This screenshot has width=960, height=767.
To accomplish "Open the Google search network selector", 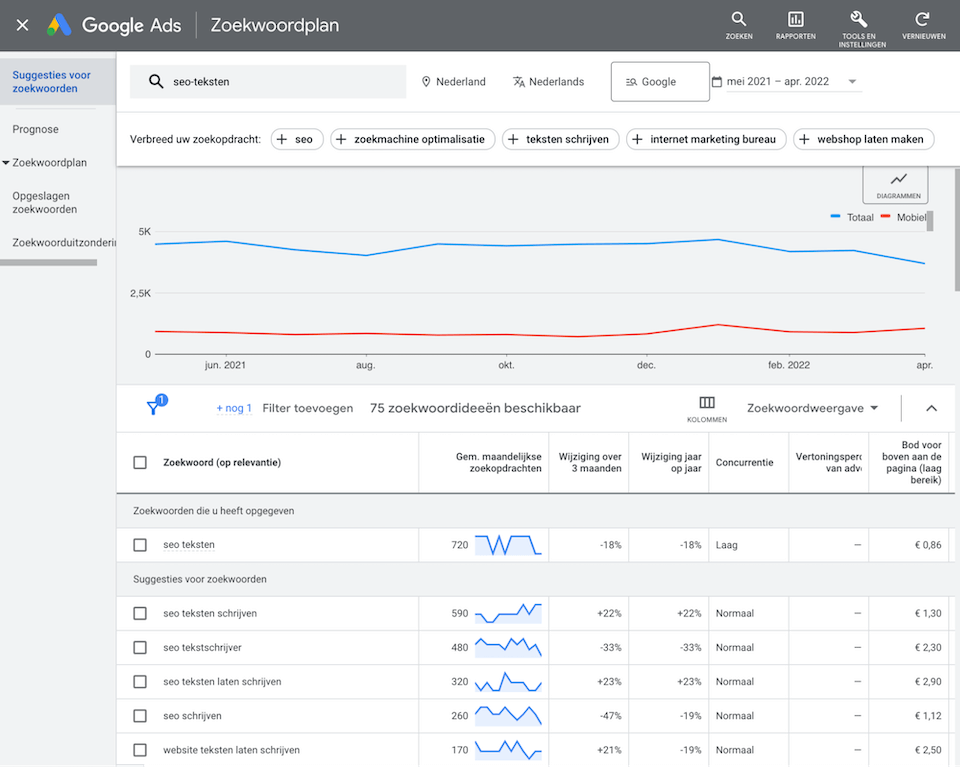I will pyautogui.click(x=660, y=81).
